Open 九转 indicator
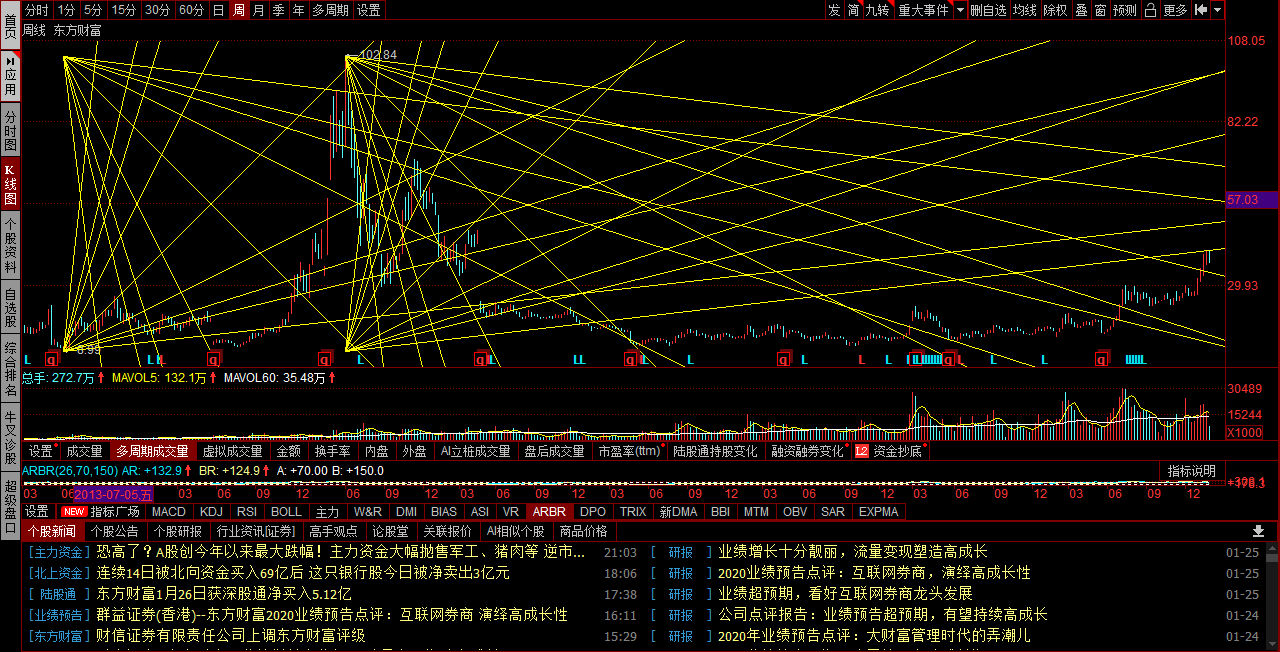This screenshot has width=1280, height=652. 878,10
